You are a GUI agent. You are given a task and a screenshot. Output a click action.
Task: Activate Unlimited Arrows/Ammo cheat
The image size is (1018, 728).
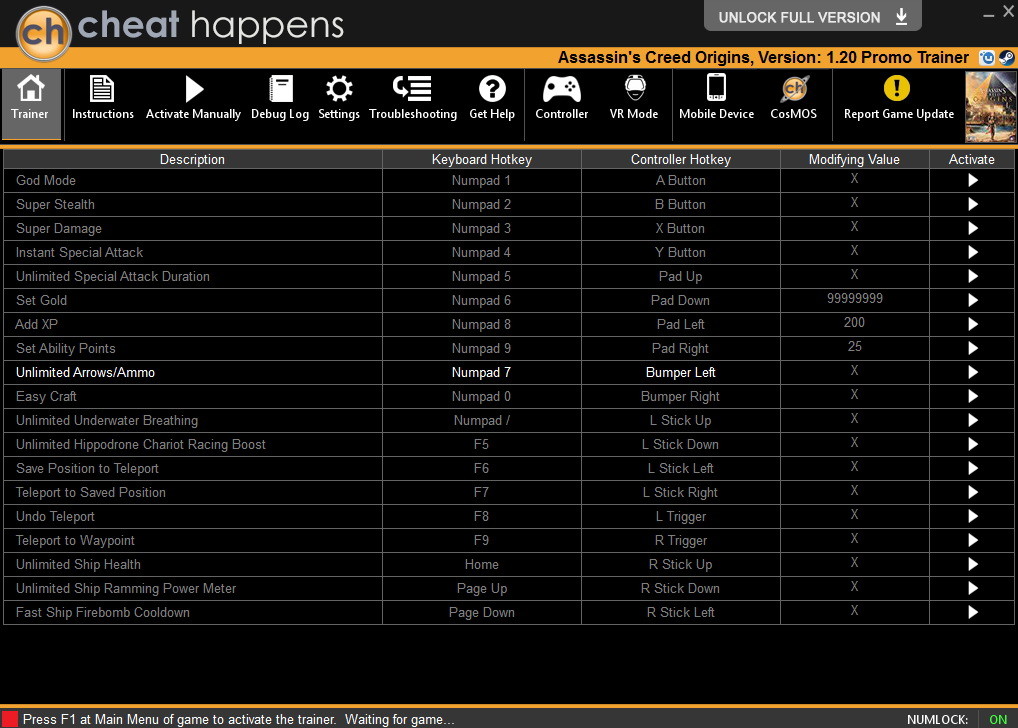[x=972, y=373]
